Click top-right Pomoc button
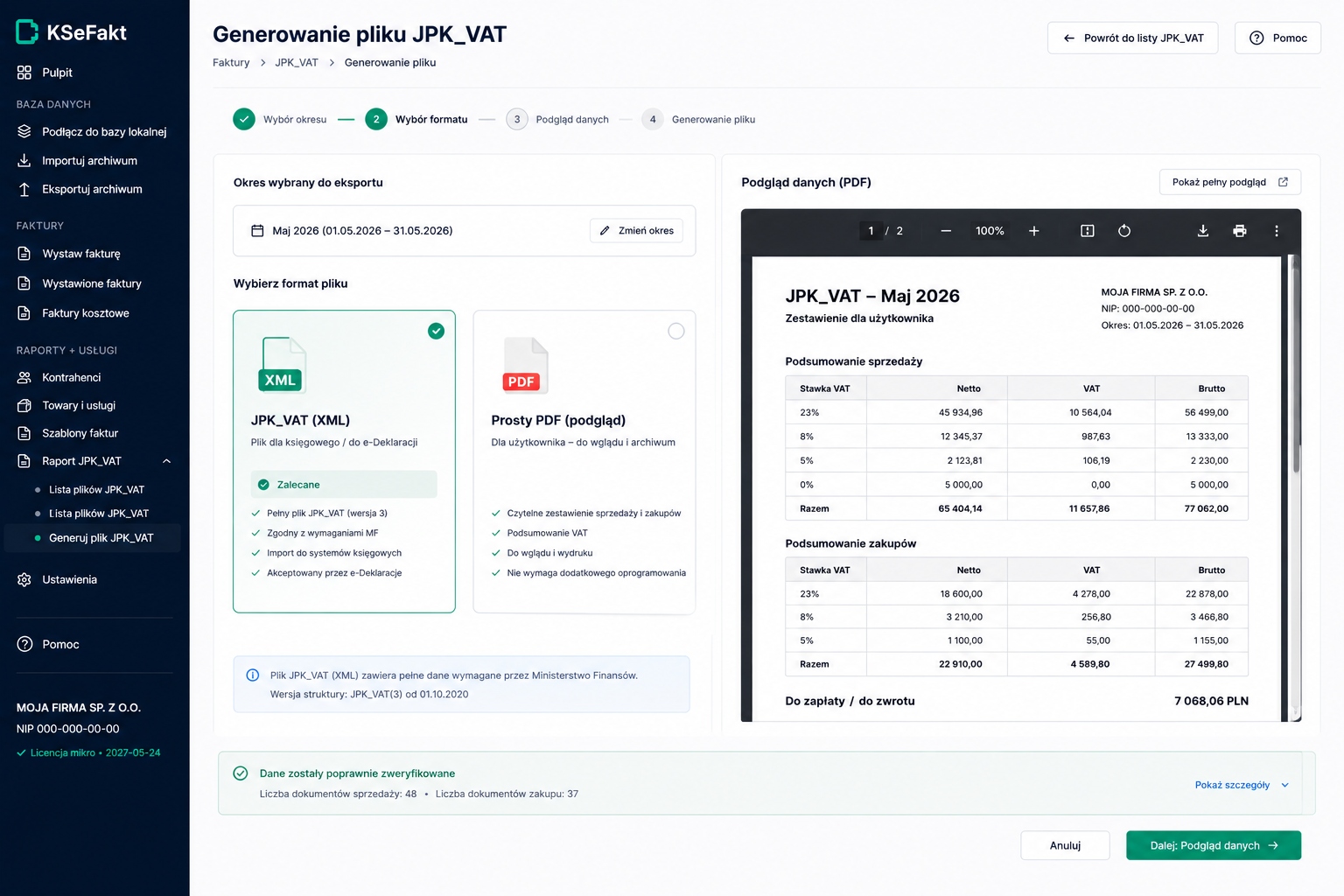 tap(1277, 38)
